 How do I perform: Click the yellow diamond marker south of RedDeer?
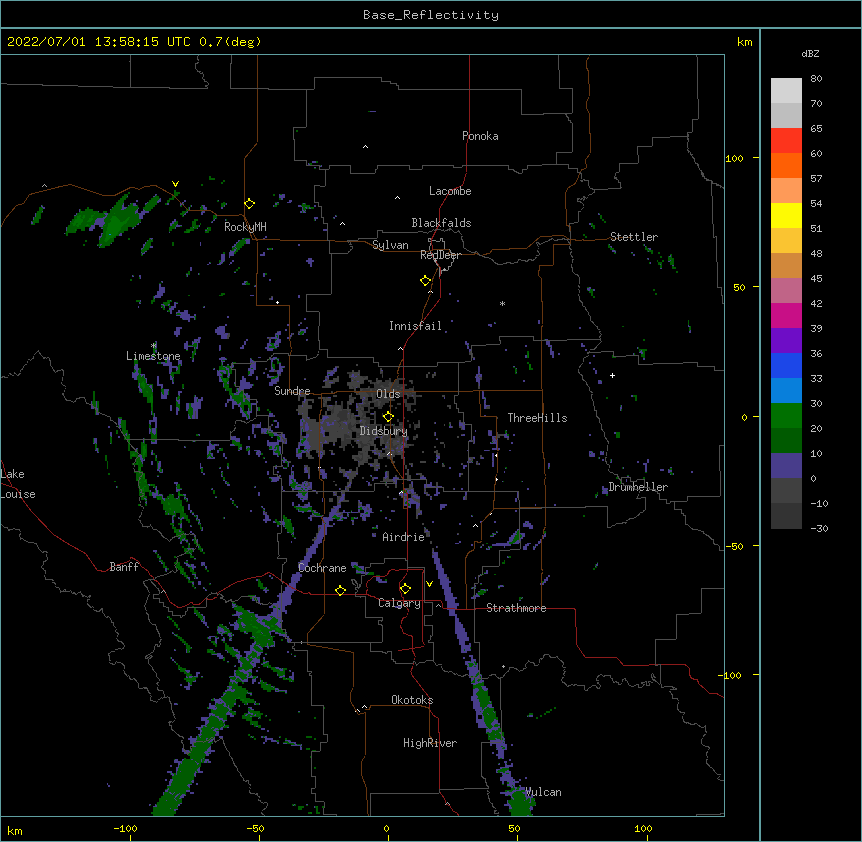[426, 281]
